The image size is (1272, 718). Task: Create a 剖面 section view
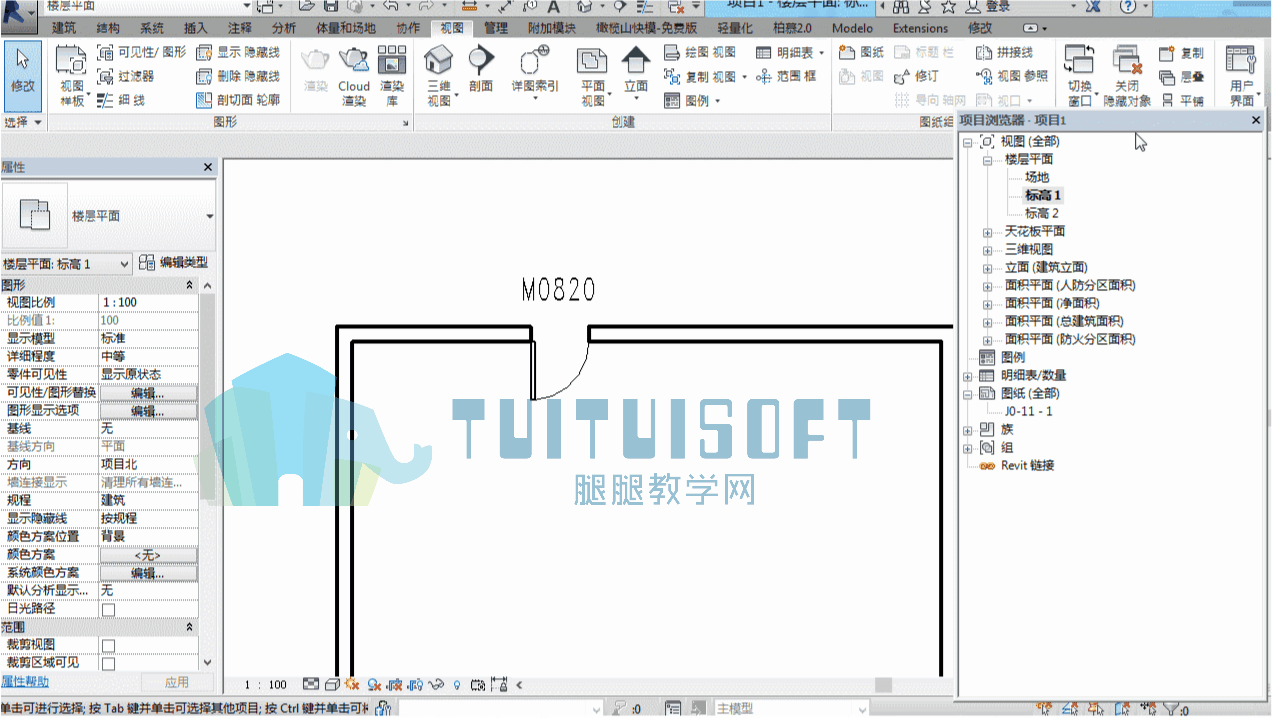point(481,70)
